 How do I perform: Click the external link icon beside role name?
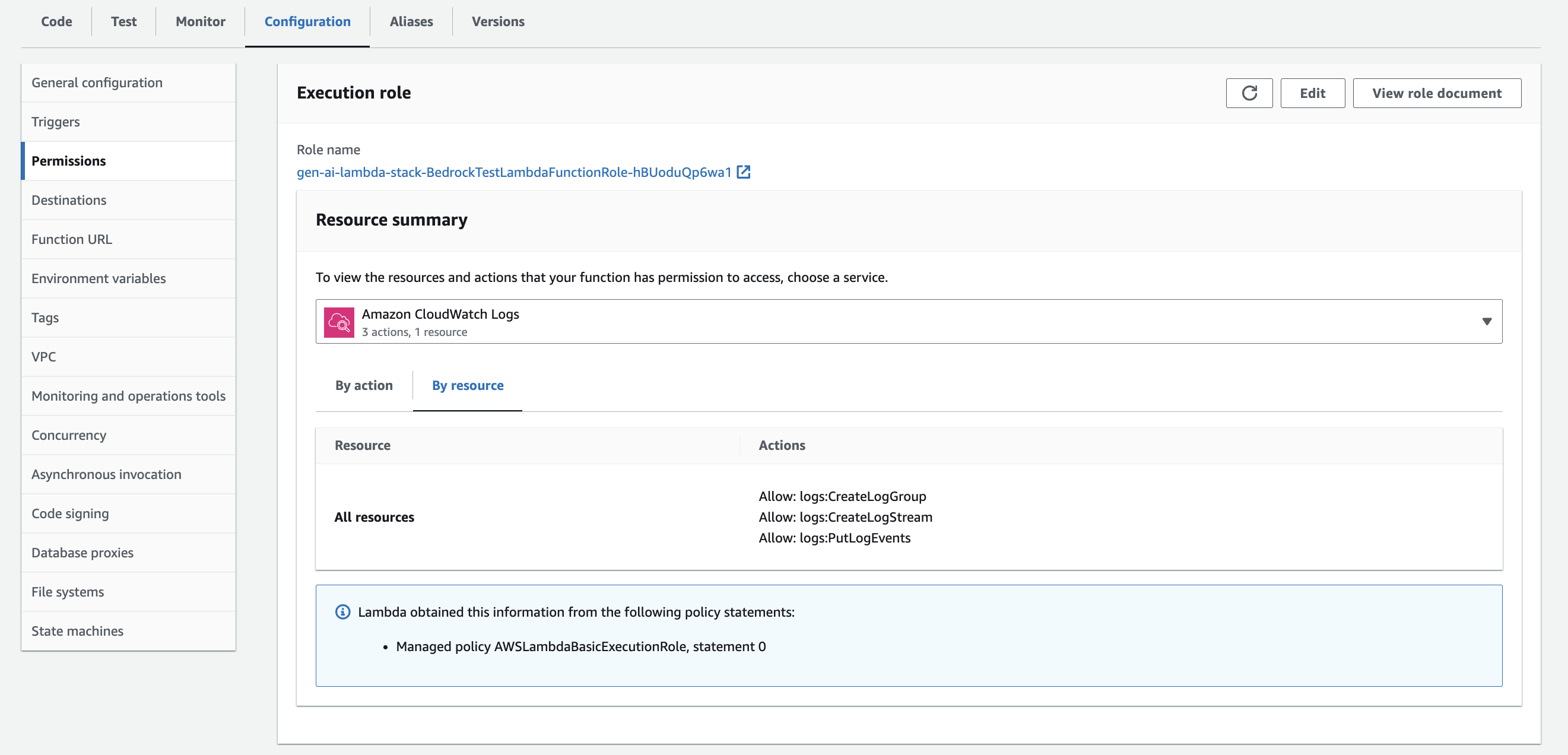click(743, 172)
